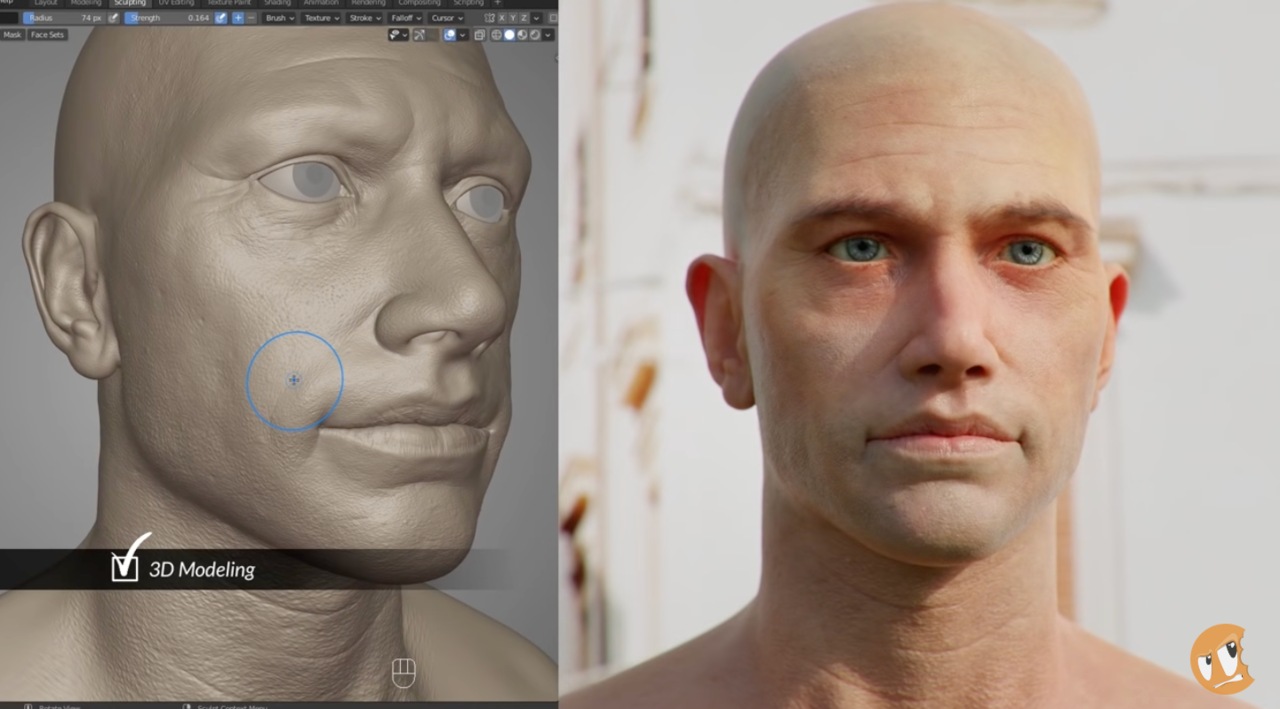The width and height of the screenshot is (1280, 709).
Task: Switch to the Sculpting workspace tab
Action: tap(129, 3)
